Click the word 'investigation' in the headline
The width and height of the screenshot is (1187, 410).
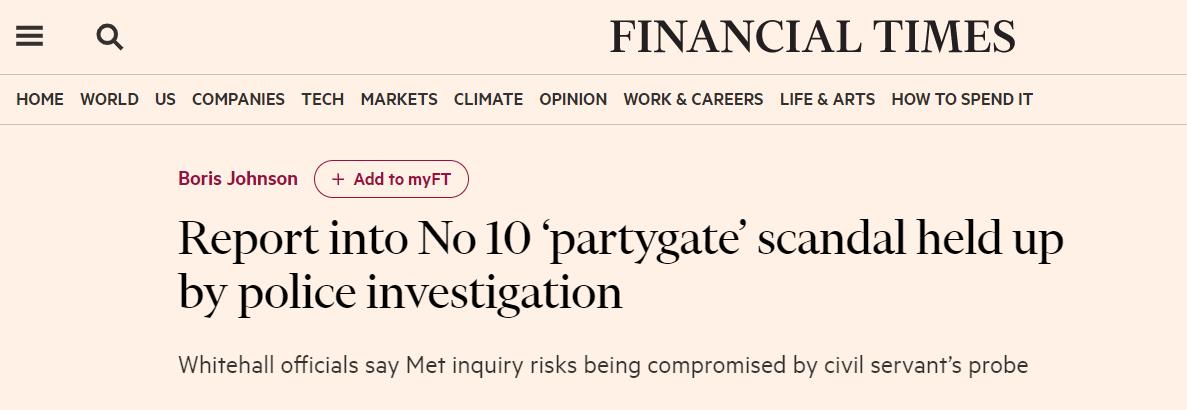click(x=494, y=293)
